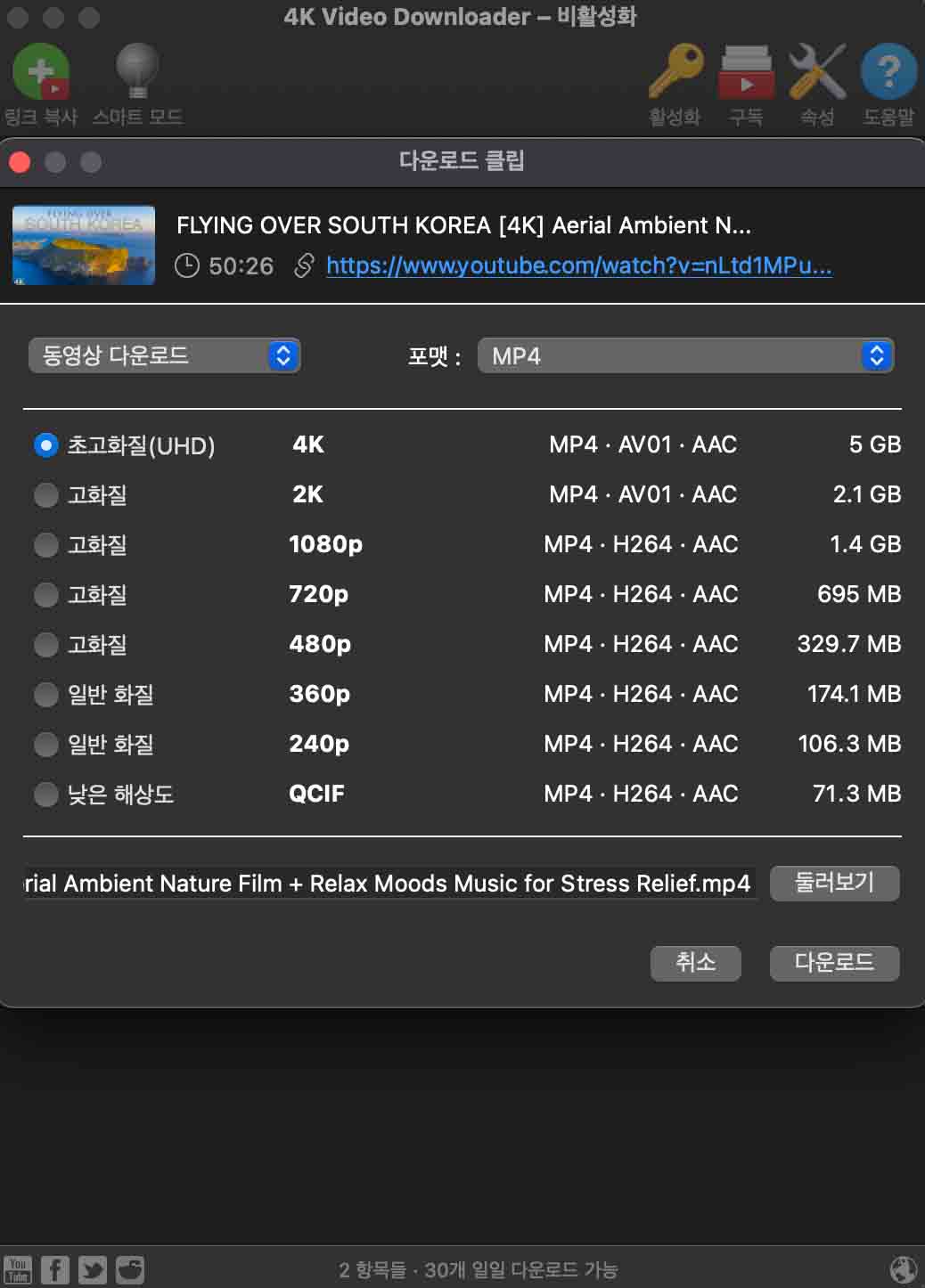The width and height of the screenshot is (925, 1288).
Task: Open the 포맷 MP4 format dropdown
Action: point(685,355)
